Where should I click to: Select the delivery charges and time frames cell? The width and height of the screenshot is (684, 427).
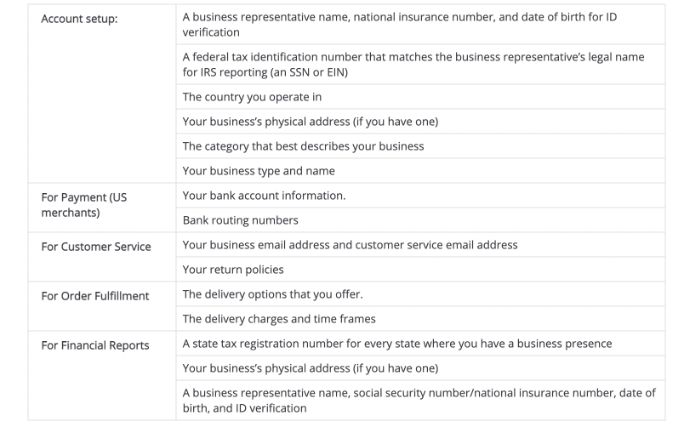pyautogui.click(x=279, y=319)
